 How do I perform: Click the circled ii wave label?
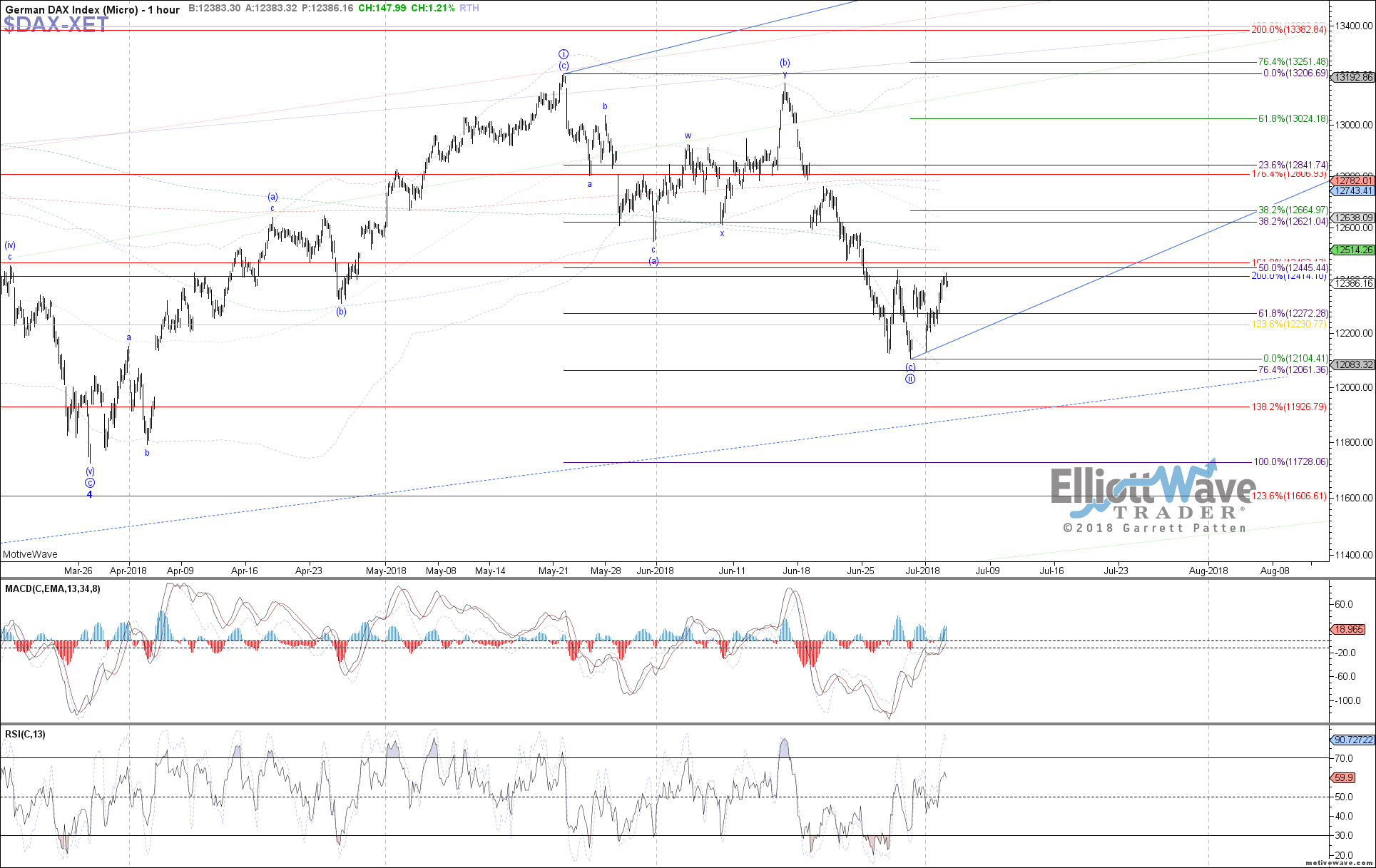[x=910, y=379]
